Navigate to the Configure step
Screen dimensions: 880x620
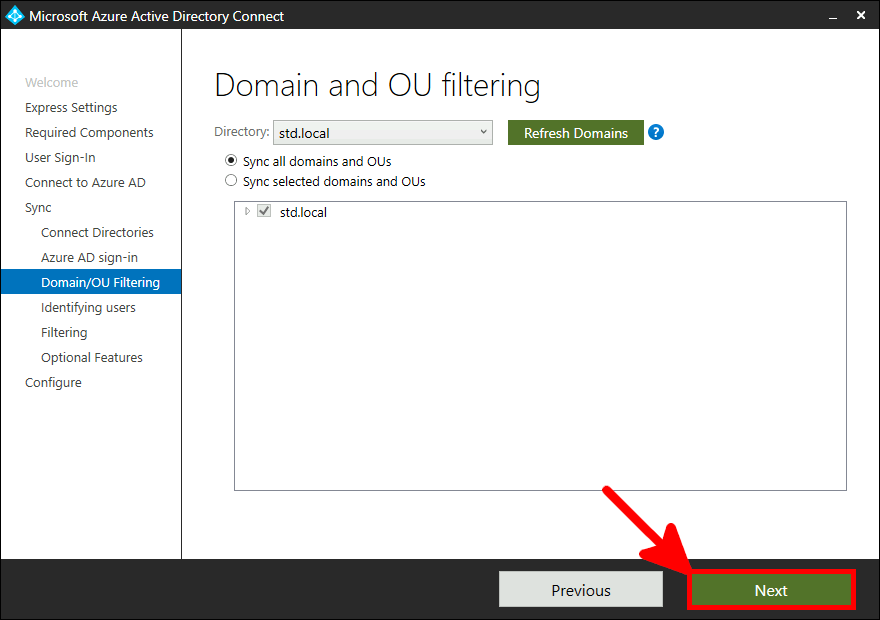pyautogui.click(x=53, y=382)
